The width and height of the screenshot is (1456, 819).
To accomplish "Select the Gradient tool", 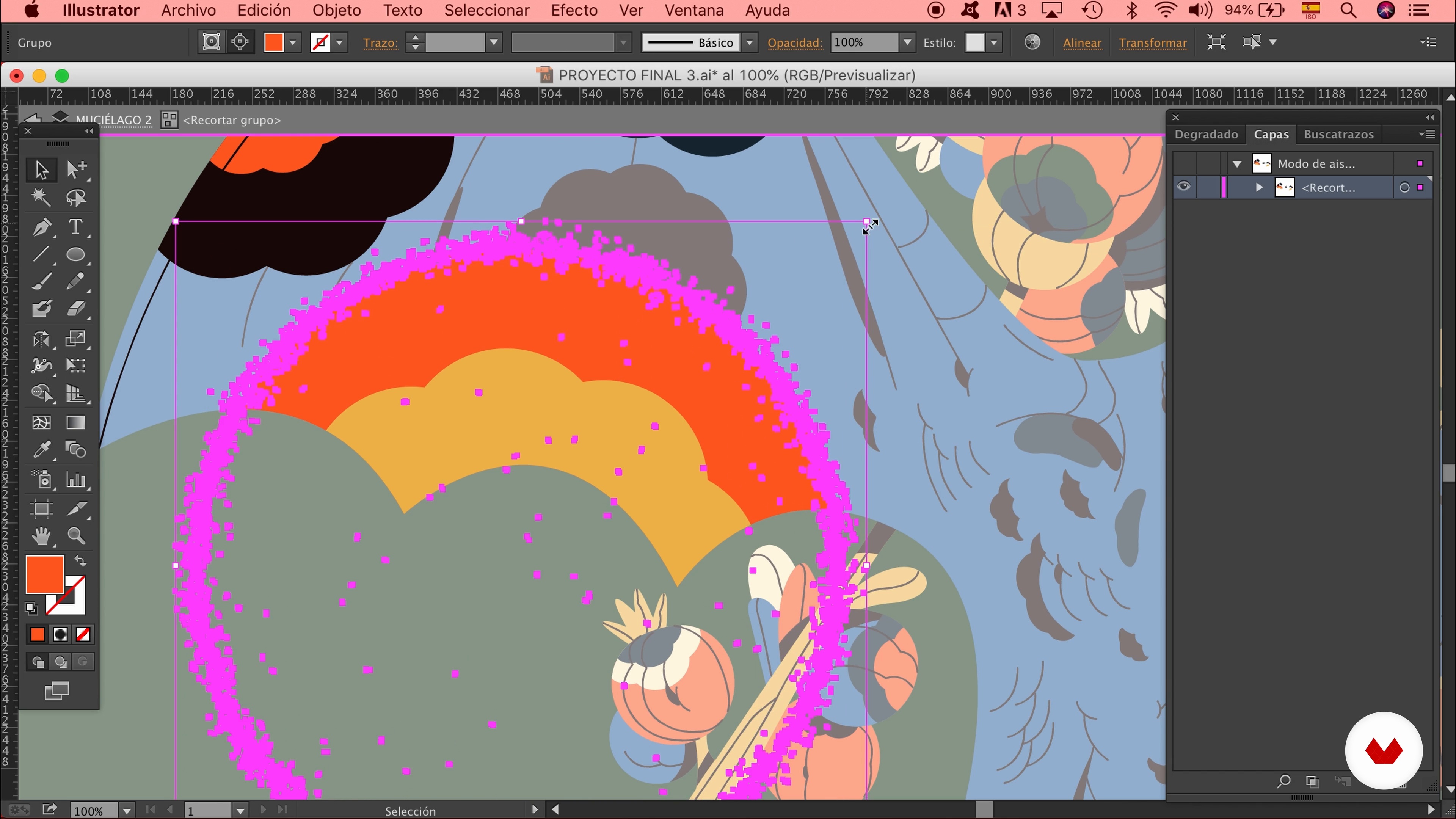I will click(x=76, y=422).
